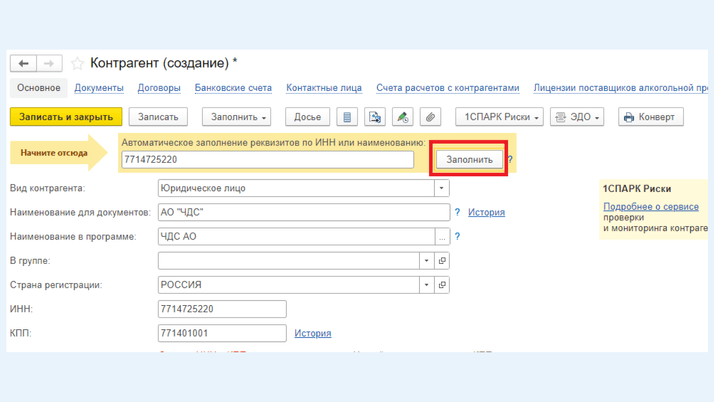Click the forward navigation arrow
714x402 pixels.
[x=49, y=64]
